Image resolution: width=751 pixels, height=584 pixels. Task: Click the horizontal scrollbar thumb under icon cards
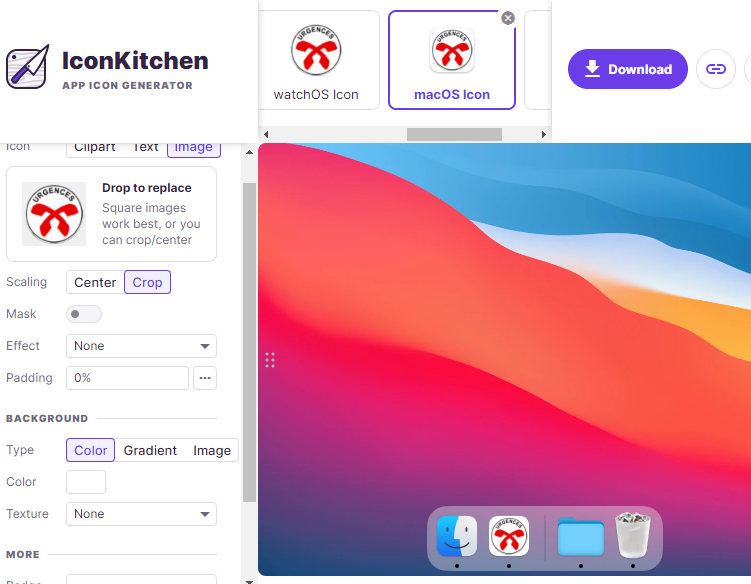tap(454, 135)
